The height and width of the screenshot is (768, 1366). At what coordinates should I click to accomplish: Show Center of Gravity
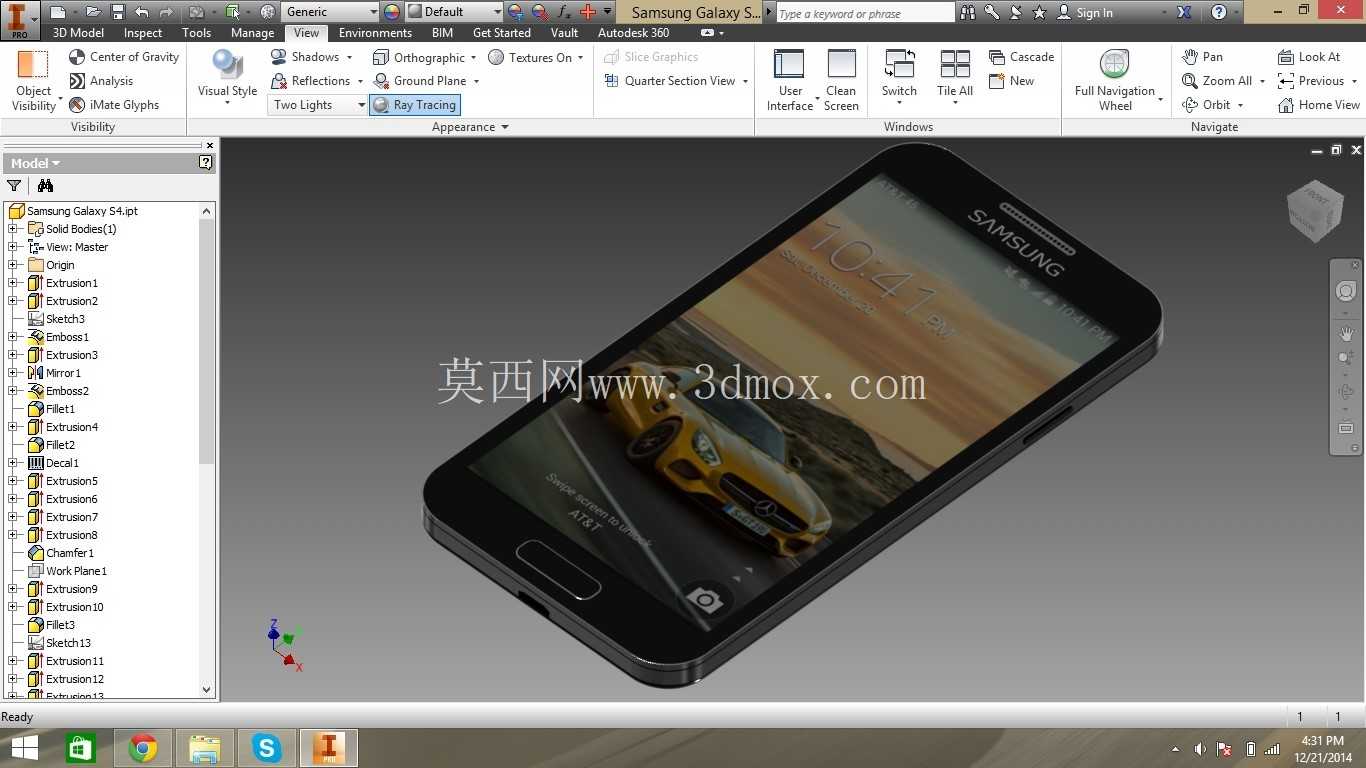(124, 57)
